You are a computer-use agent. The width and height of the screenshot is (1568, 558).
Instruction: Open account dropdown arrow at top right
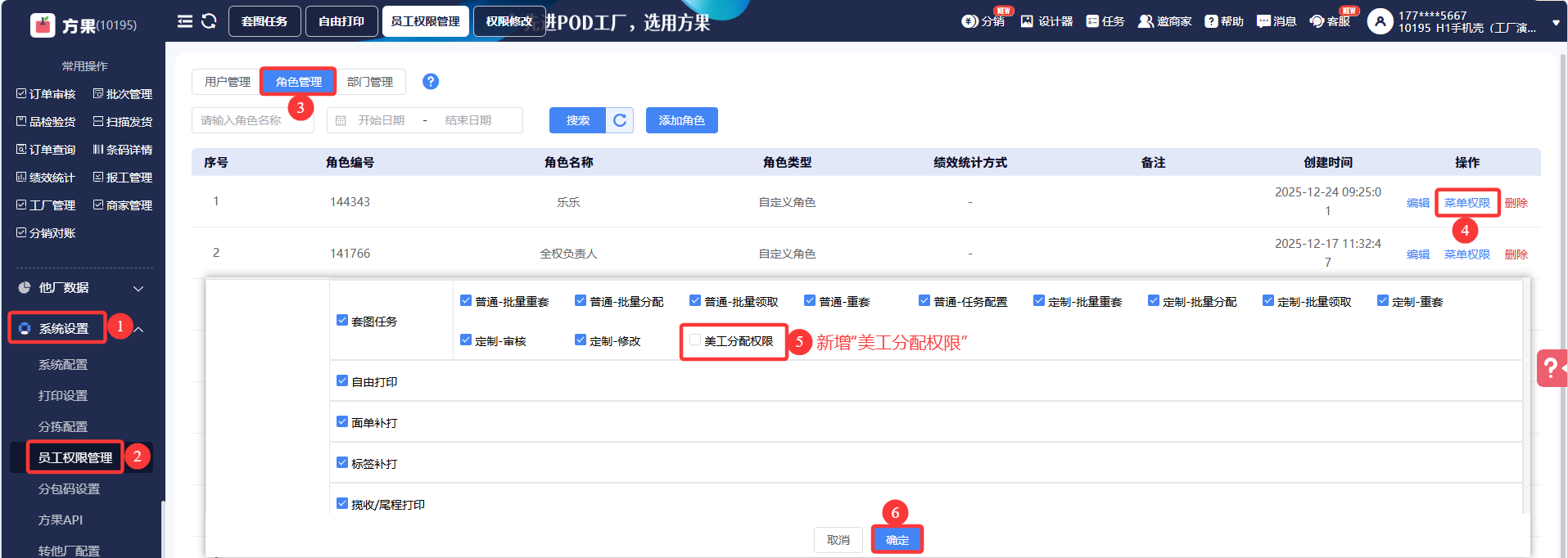tap(1556, 23)
